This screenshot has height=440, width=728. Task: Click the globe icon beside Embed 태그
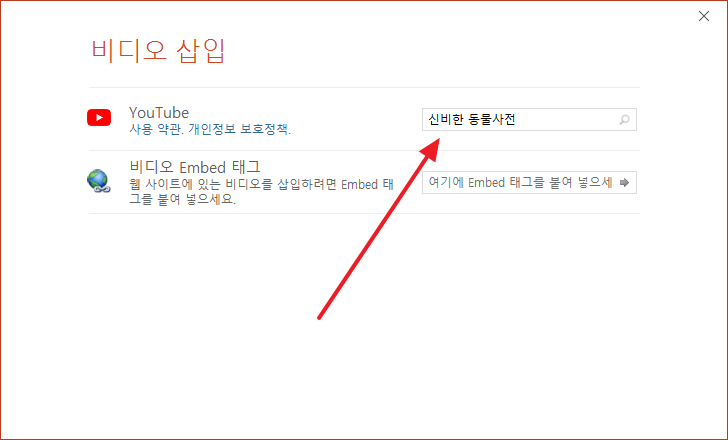pos(98,181)
